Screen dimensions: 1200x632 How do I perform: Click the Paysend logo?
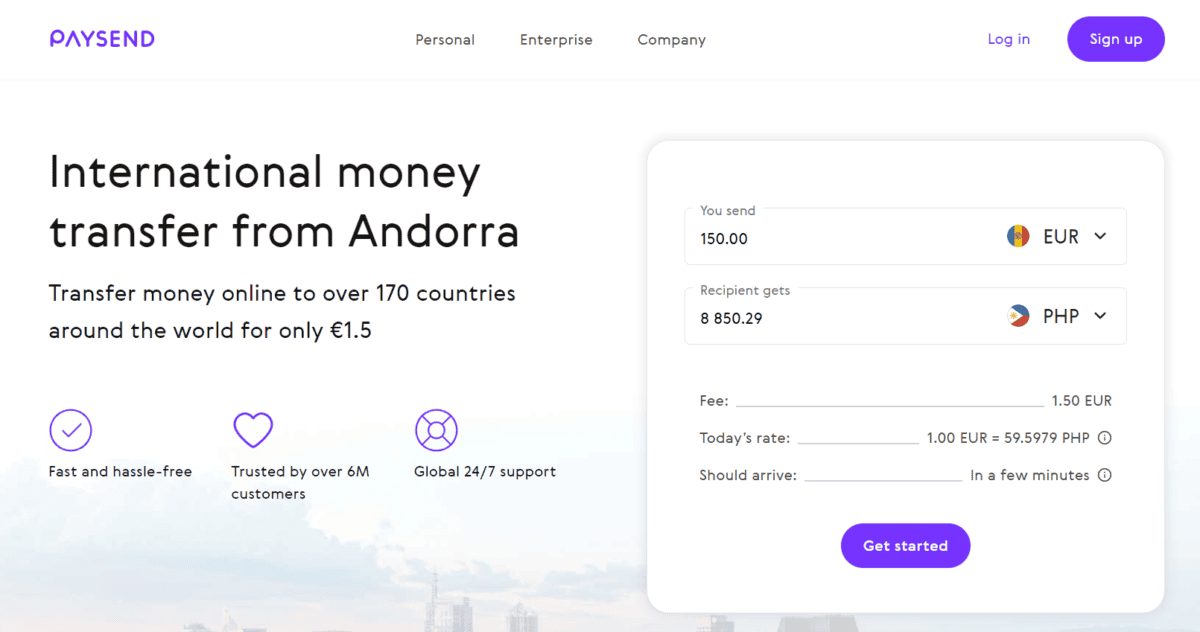coord(101,38)
